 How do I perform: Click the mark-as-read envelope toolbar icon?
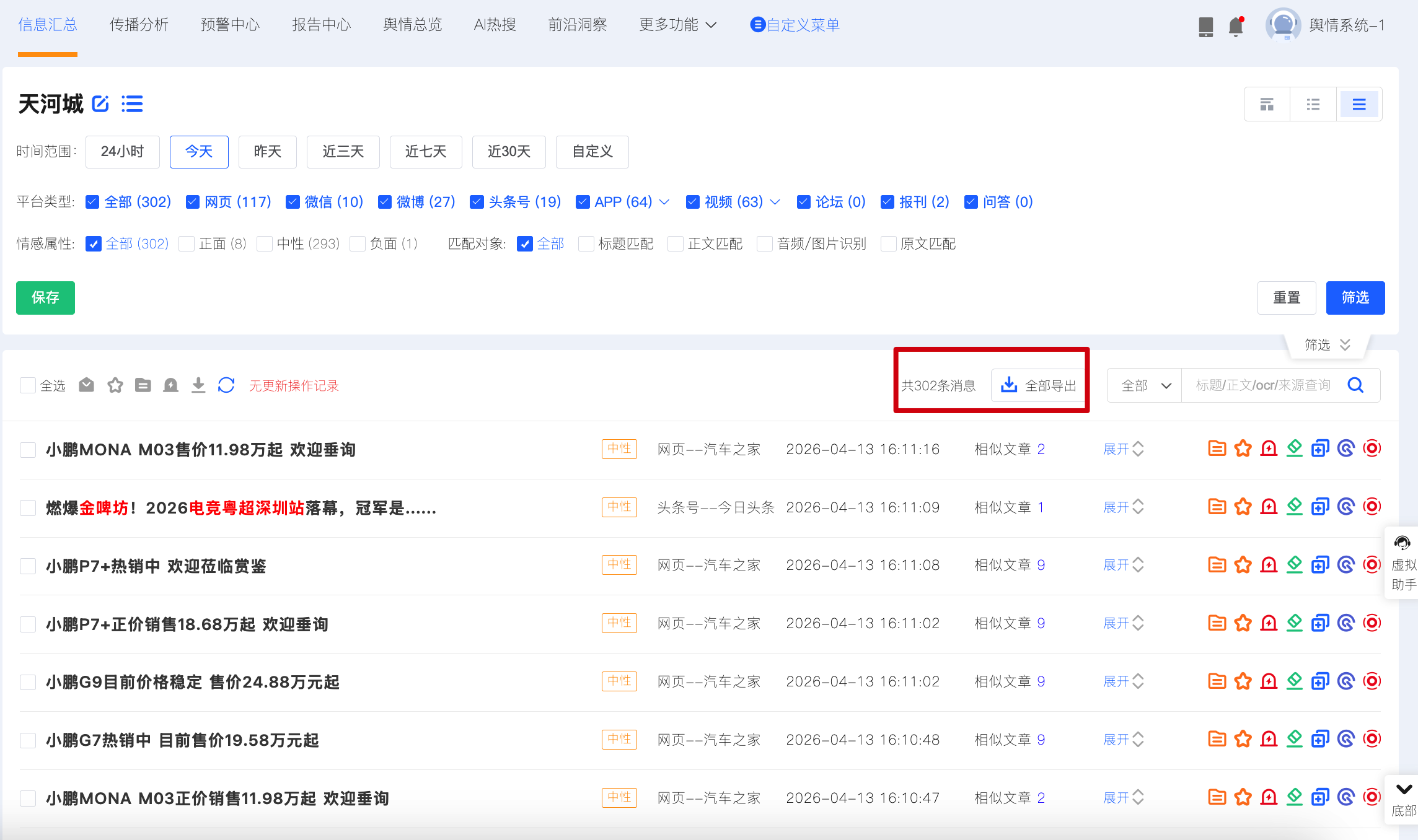(x=87, y=385)
